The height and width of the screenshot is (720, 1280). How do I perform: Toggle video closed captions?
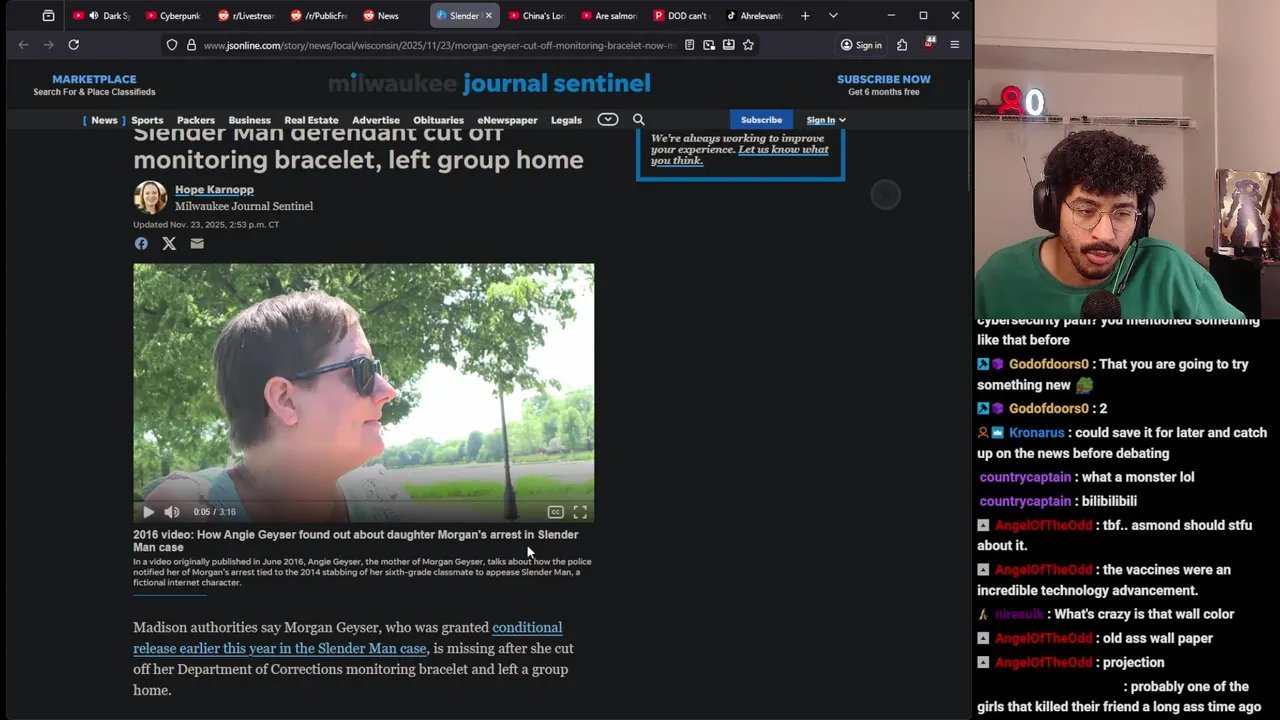click(555, 512)
